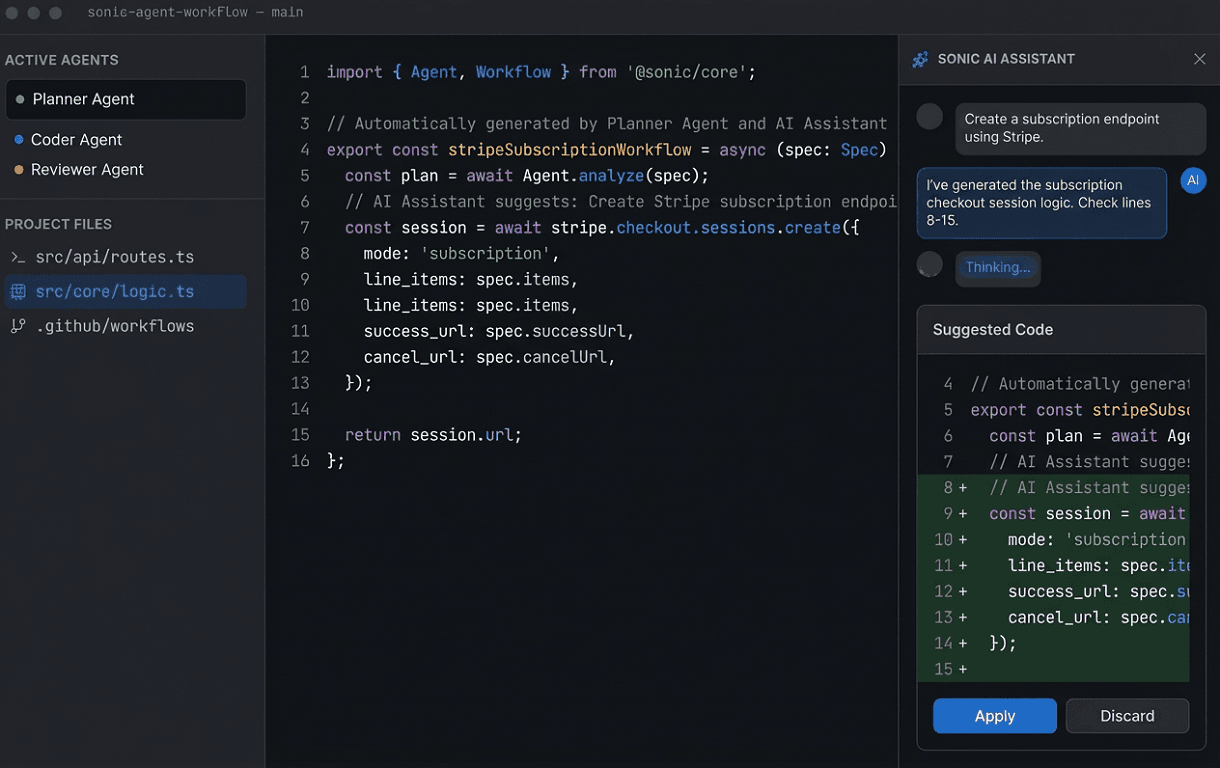Viewport: 1220px width, 768px height.
Task: Open the src/api/routes.ts file
Action: coord(114,258)
